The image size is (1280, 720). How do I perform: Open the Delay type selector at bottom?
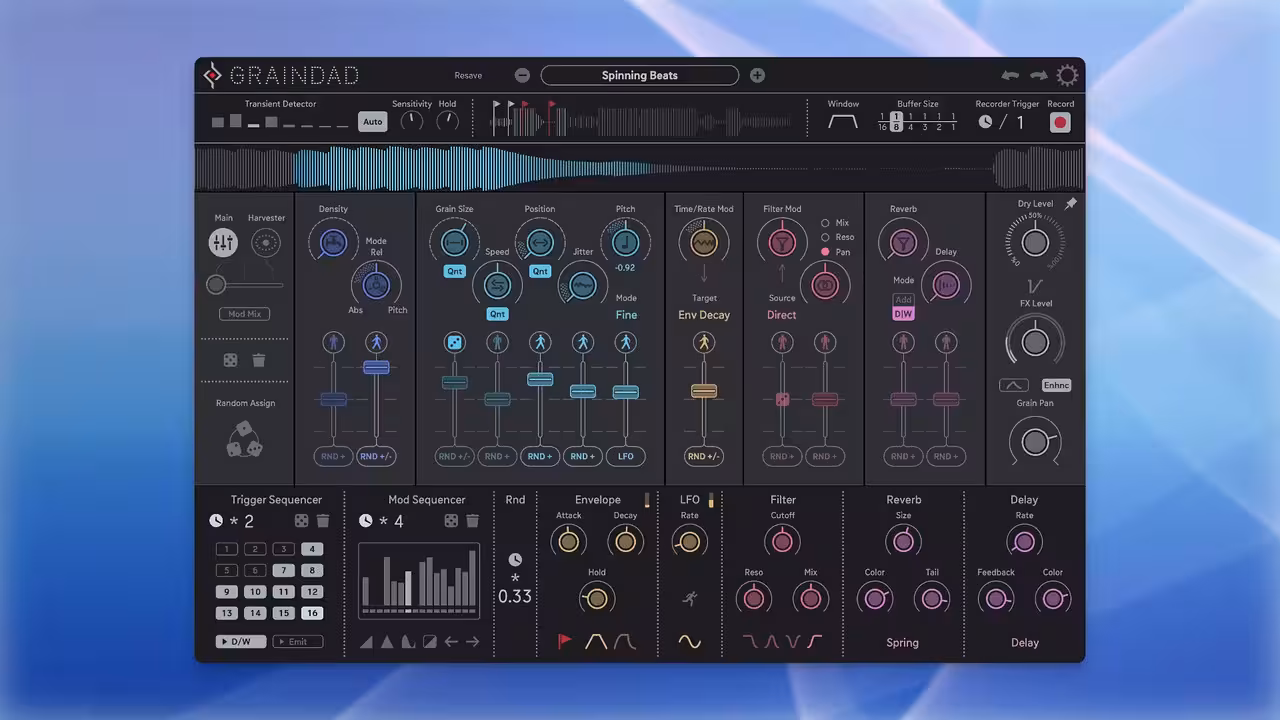pyautogui.click(x=1025, y=643)
